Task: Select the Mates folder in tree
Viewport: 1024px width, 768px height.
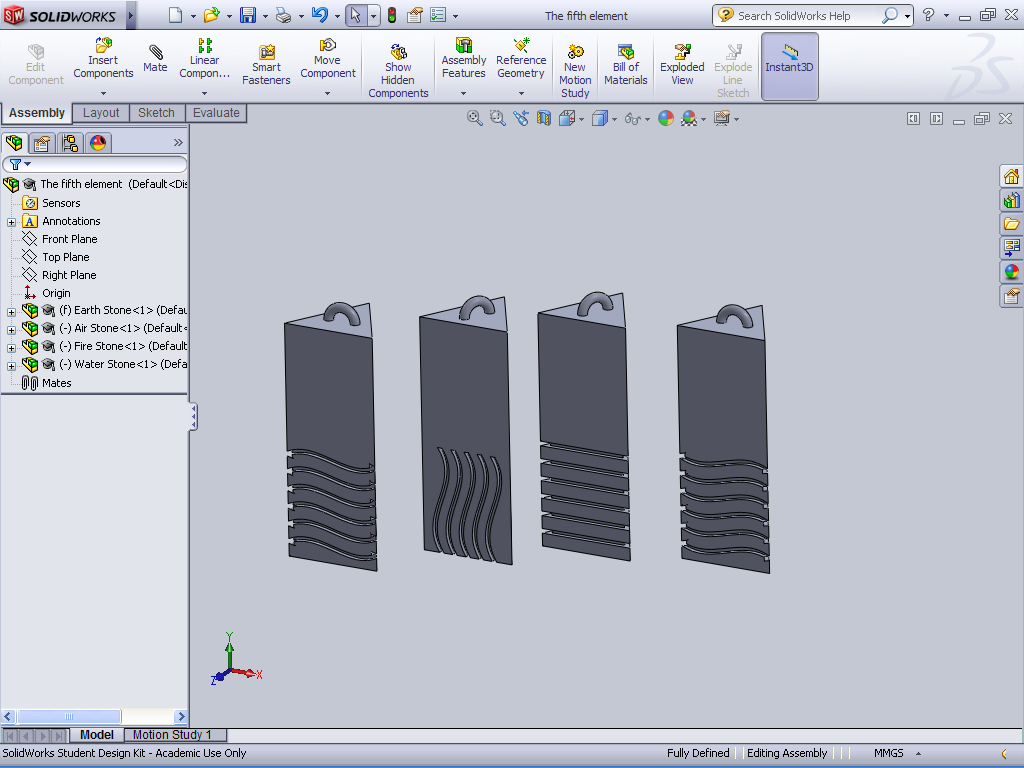Action: [56, 383]
